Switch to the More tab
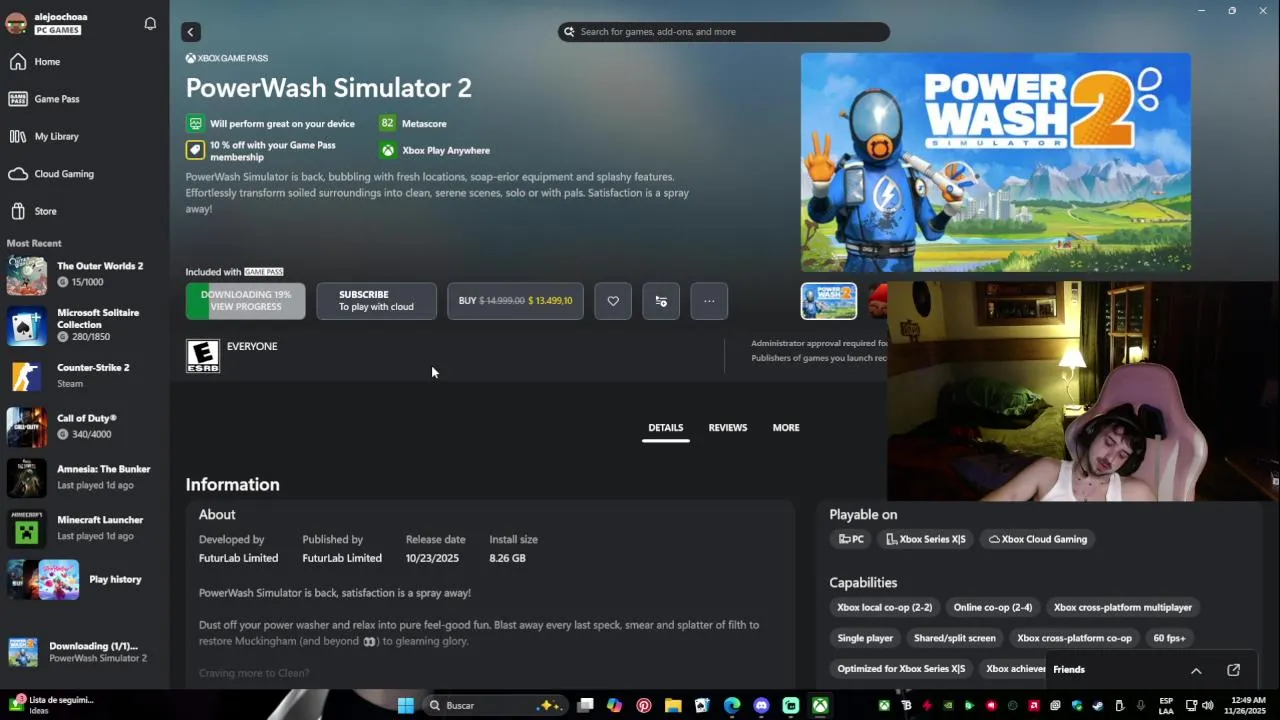Screen dimensions: 1280x720 pyautogui.click(x=786, y=428)
